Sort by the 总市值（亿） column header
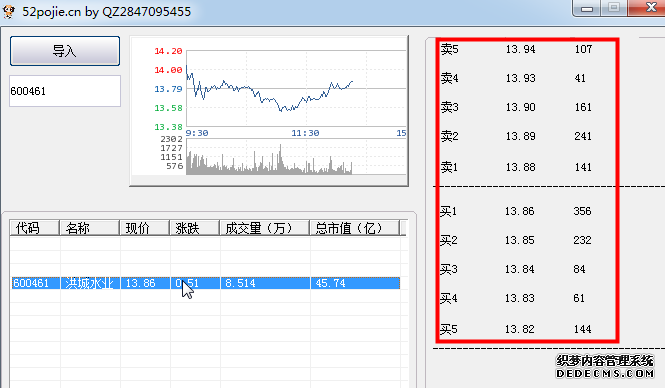This screenshot has height=388, width=665. pos(355,228)
